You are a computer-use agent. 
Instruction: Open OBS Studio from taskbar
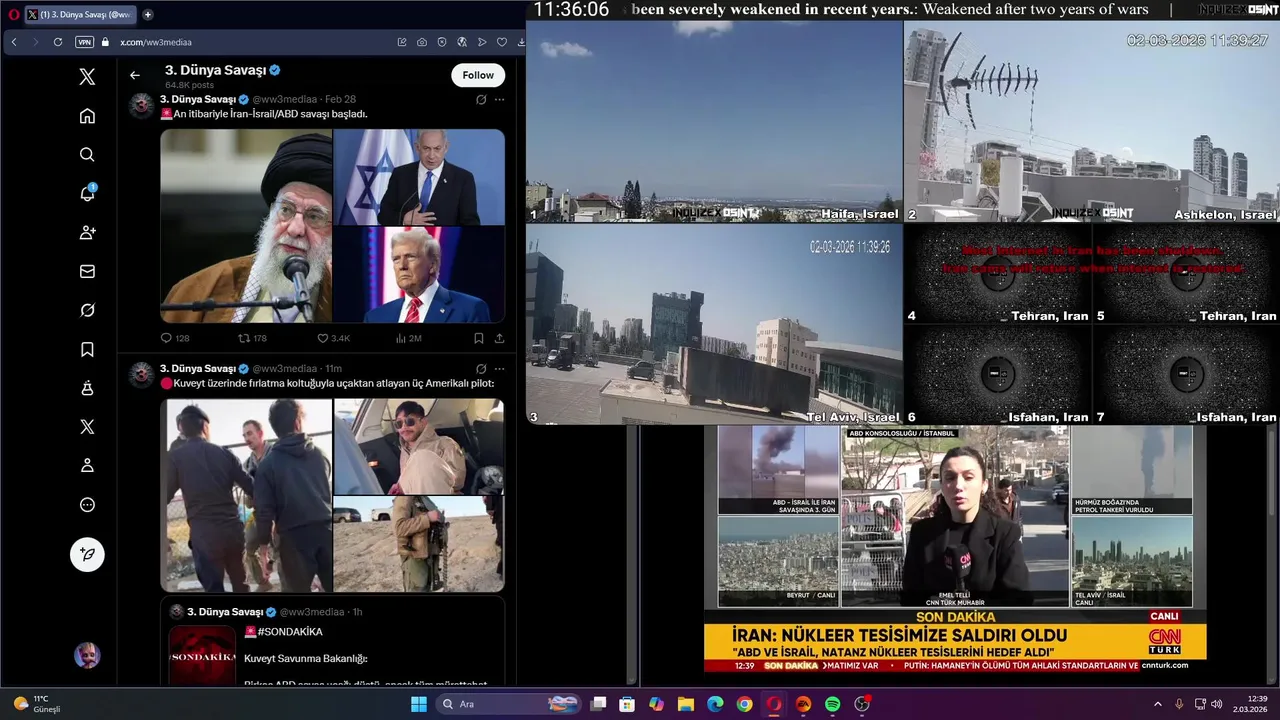pos(862,704)
